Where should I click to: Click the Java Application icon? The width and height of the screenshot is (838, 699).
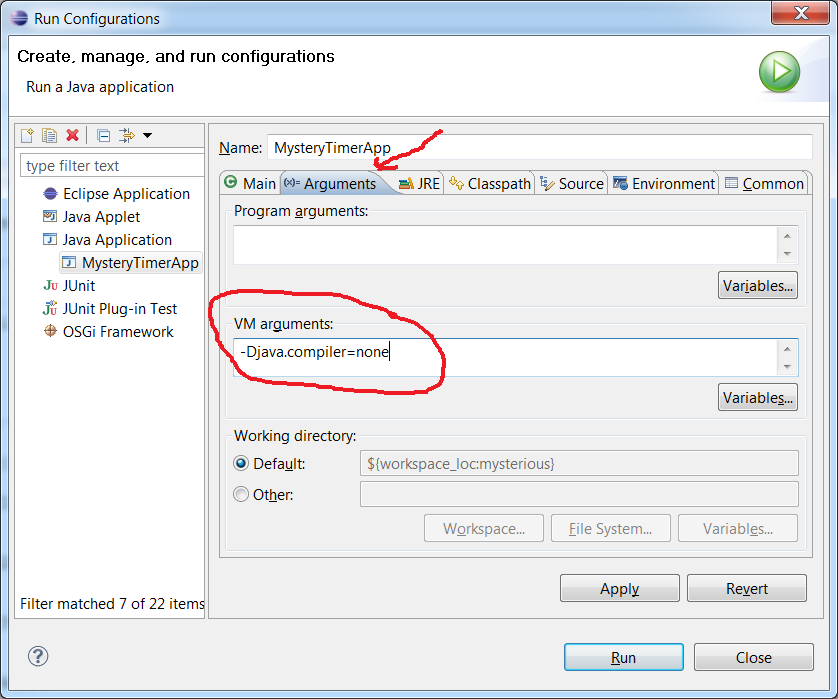coord(50,239)
